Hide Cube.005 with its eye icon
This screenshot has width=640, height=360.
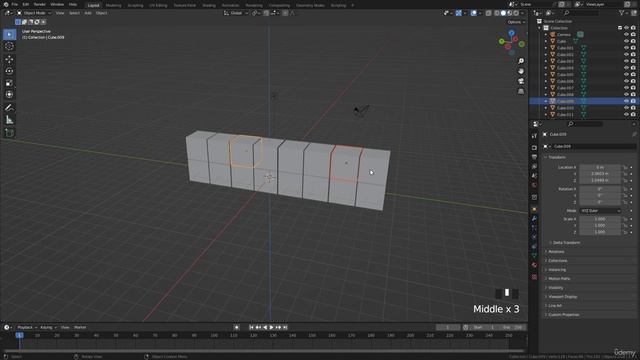[626, 75]
